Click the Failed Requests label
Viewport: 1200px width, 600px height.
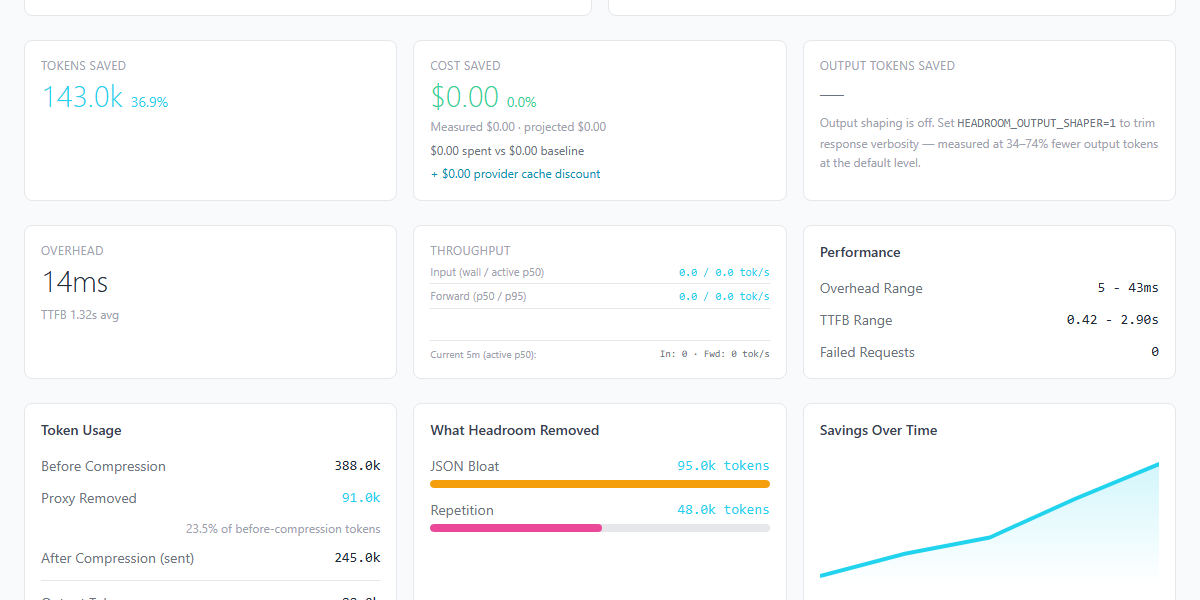pos(867,352)
